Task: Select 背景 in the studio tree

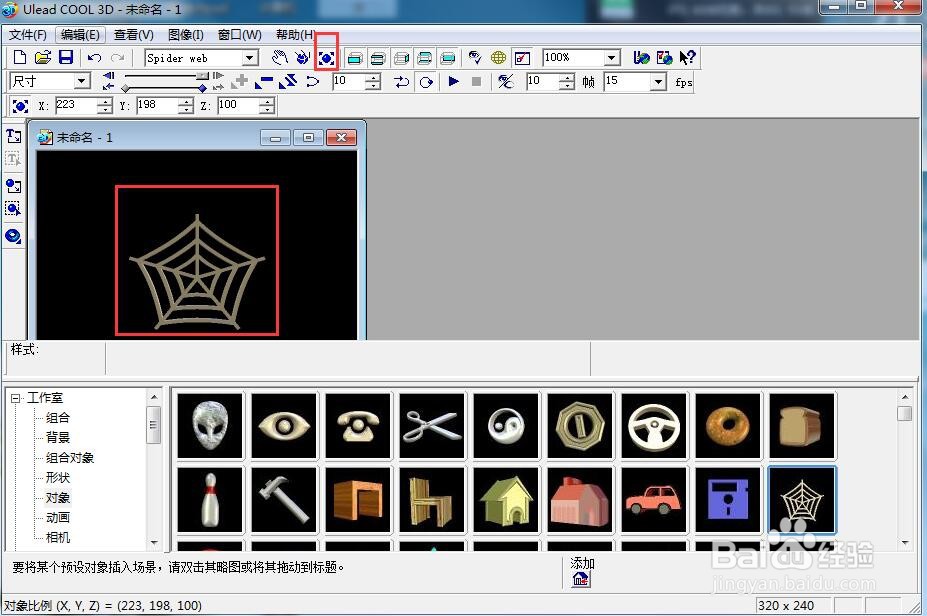Action: pyautogui.click(x=58, y=437)
